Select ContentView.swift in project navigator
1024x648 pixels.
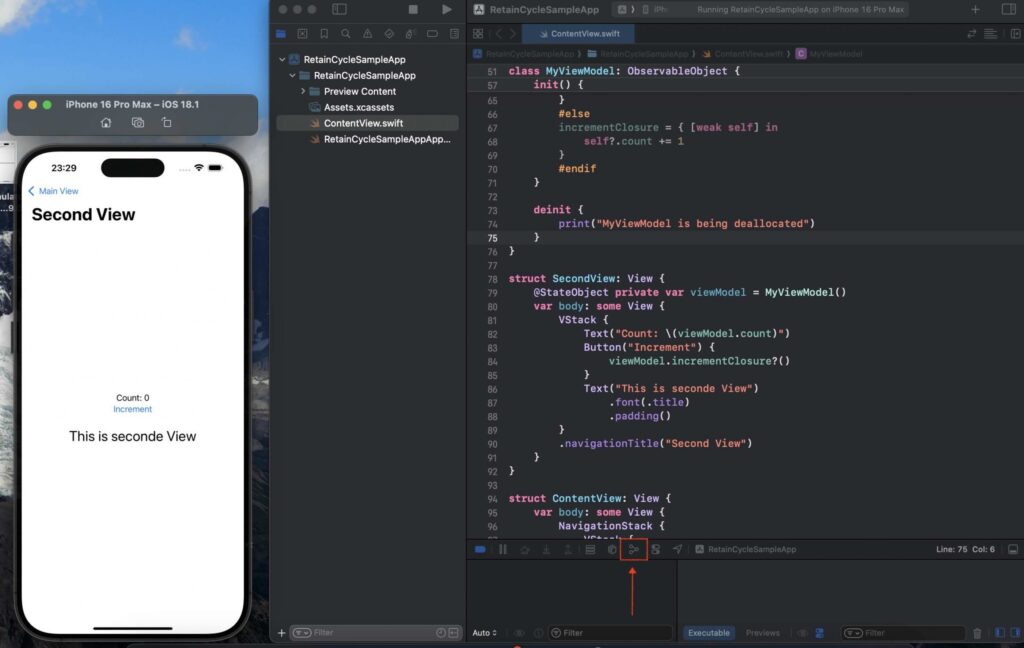368,123
